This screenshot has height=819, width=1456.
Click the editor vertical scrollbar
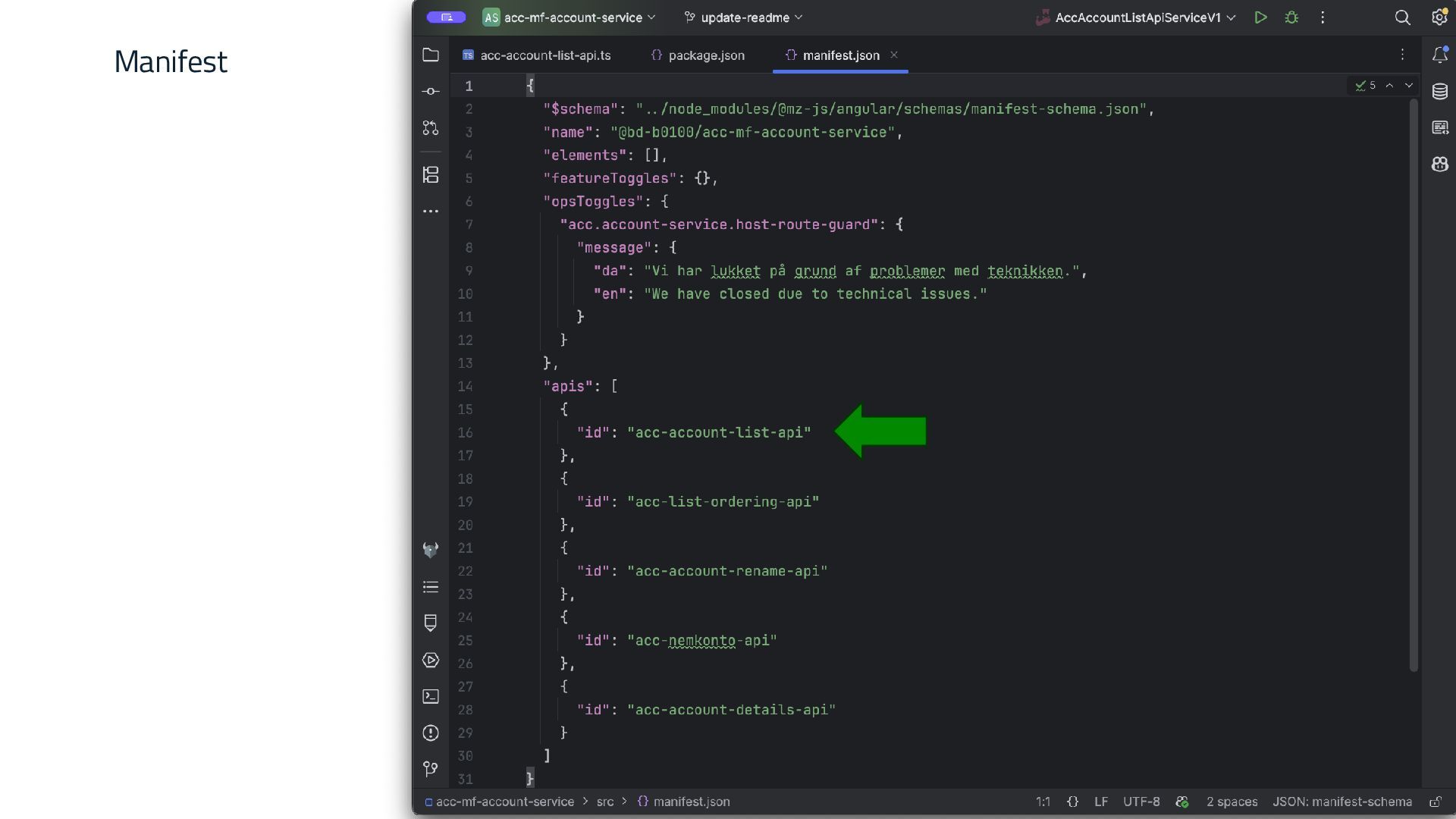pyautogui.click(x=1414, y=379)
